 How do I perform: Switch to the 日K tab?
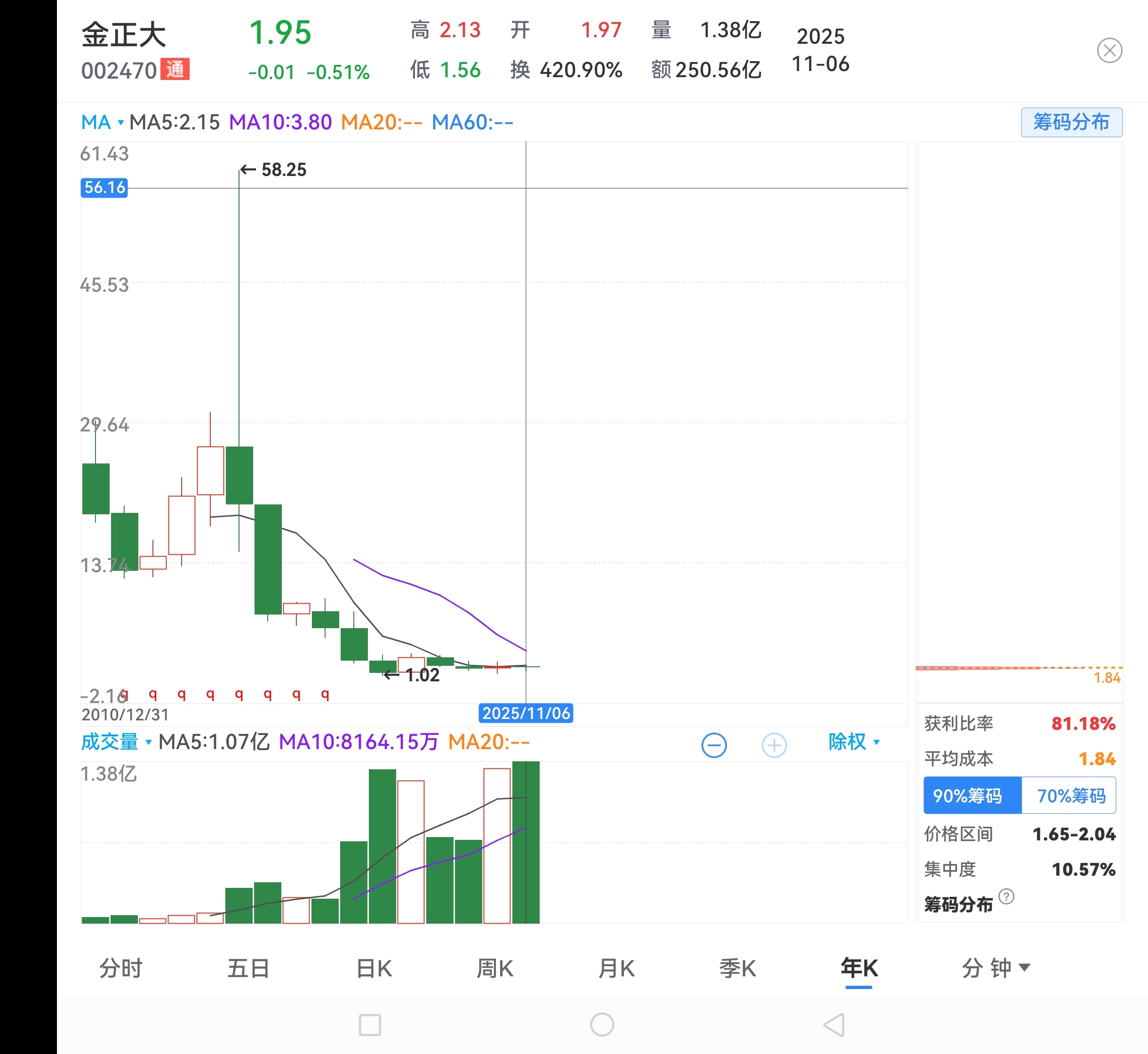[x=374, y=968]
